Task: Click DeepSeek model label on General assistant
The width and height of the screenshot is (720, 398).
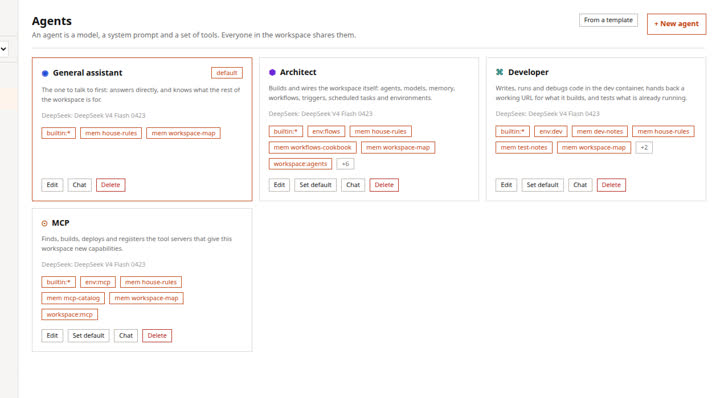Action: [x=93, y=116]
